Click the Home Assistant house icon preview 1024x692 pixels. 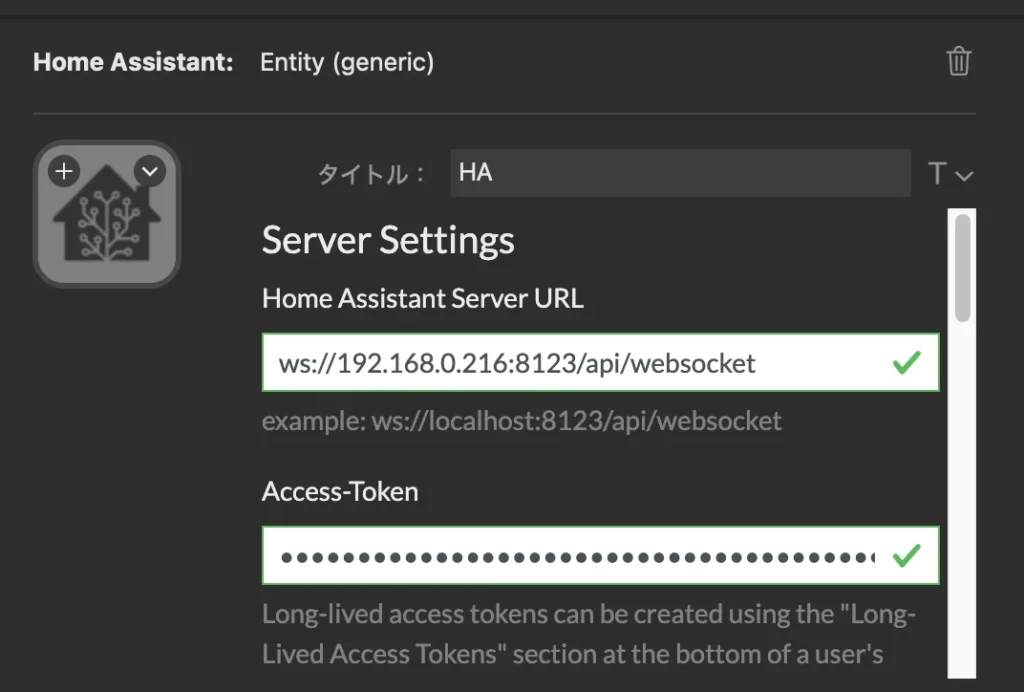[x=107, y=214]
